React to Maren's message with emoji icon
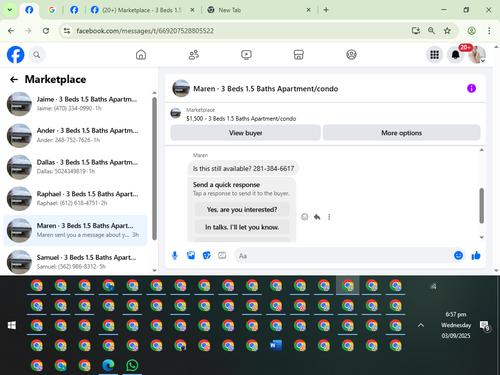 click(305, 217)
